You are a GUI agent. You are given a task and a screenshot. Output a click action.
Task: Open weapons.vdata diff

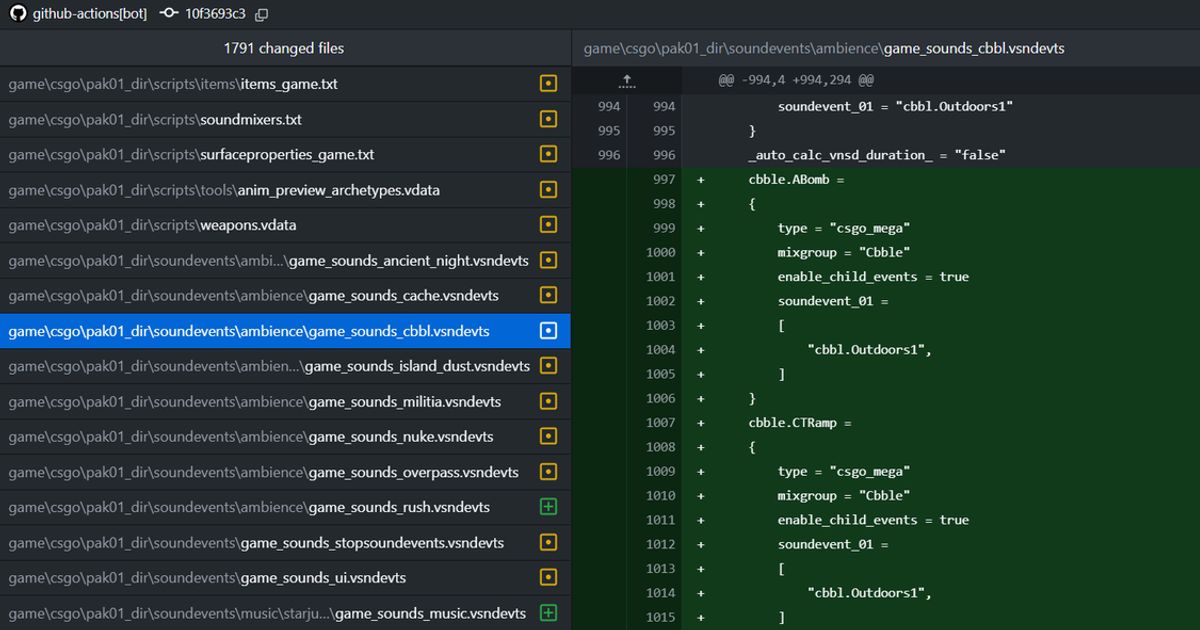[285, 225]
